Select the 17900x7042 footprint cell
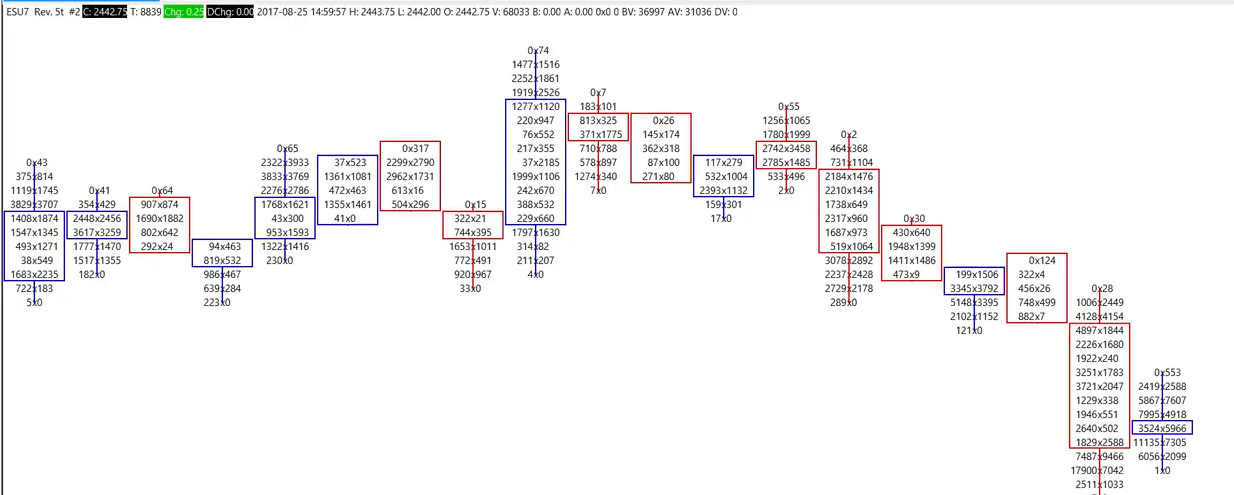Image resolution: width=1234 pixels, height=495 pixels. pyautogui.click(x=1098, y=470)
